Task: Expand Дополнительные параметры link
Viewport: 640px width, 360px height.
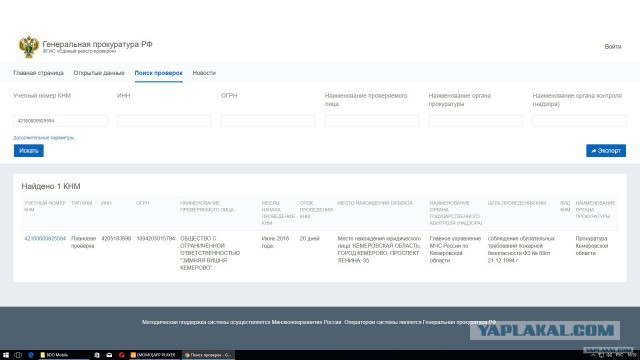Action: pos(45,138)
